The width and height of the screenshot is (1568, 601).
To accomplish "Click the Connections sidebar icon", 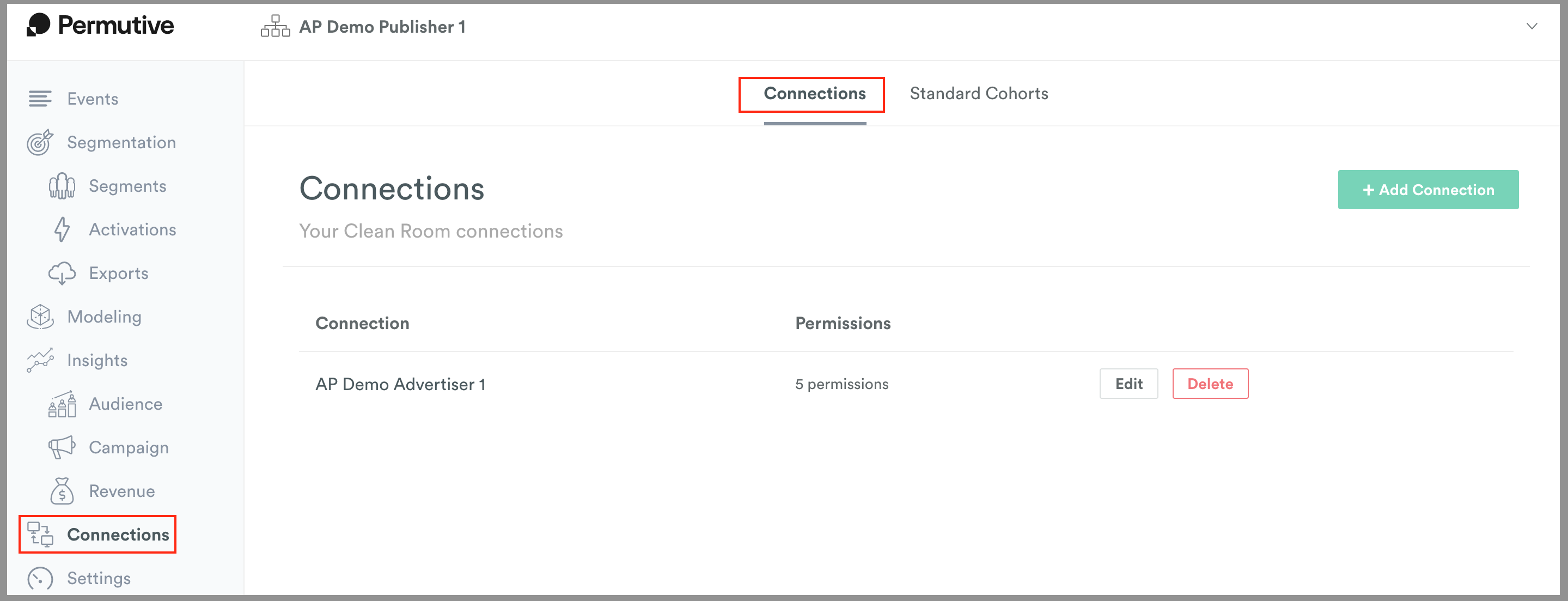I will (40, 535).
